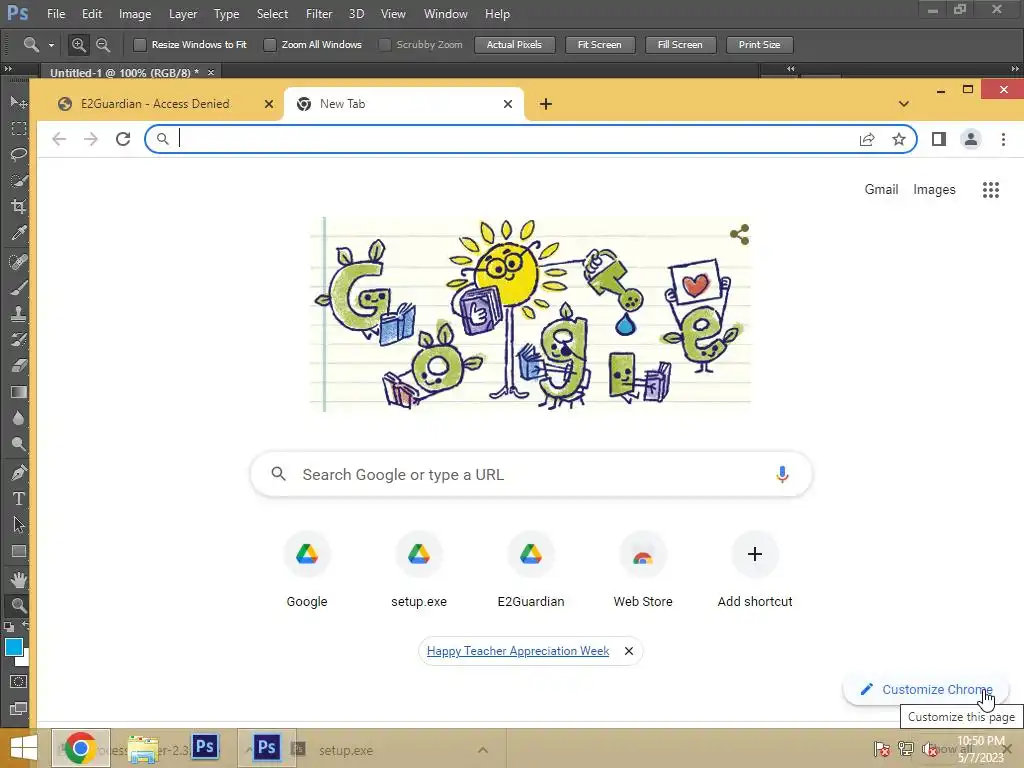Focus the Search Google or type a URL box
1024x768 pixels.
(531, 474)
